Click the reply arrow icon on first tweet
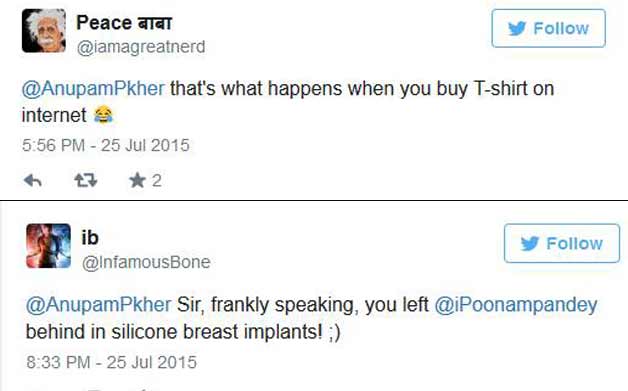This screenshot has height=391, width=628. tap(33, 181)
